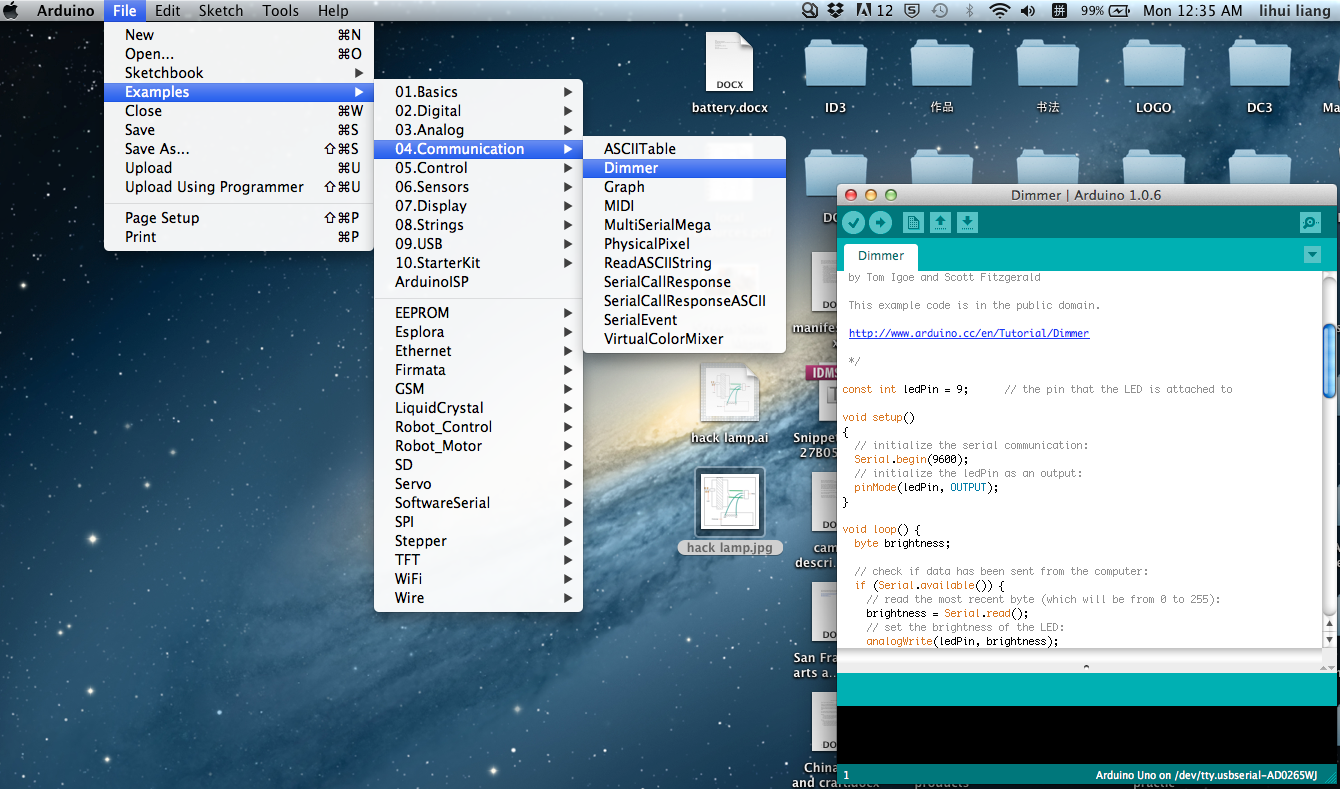This screenshot has height=789, width=1340.
Task: Expand the 01.Basics examples submenu
Action: point(478,92)
